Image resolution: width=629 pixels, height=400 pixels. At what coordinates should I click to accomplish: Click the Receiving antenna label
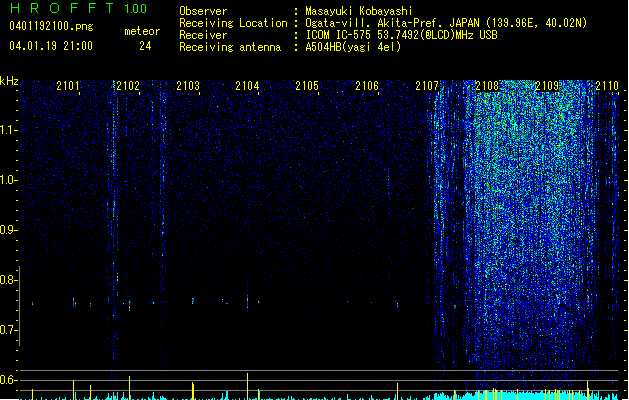click(230, 47)
